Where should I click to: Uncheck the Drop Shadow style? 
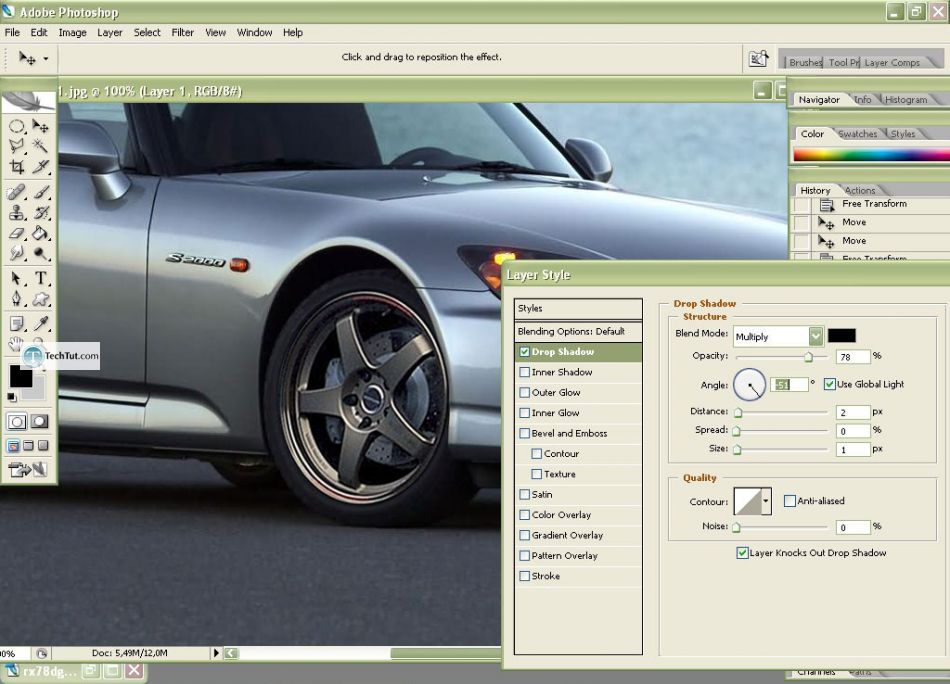[x=525, y=352]
